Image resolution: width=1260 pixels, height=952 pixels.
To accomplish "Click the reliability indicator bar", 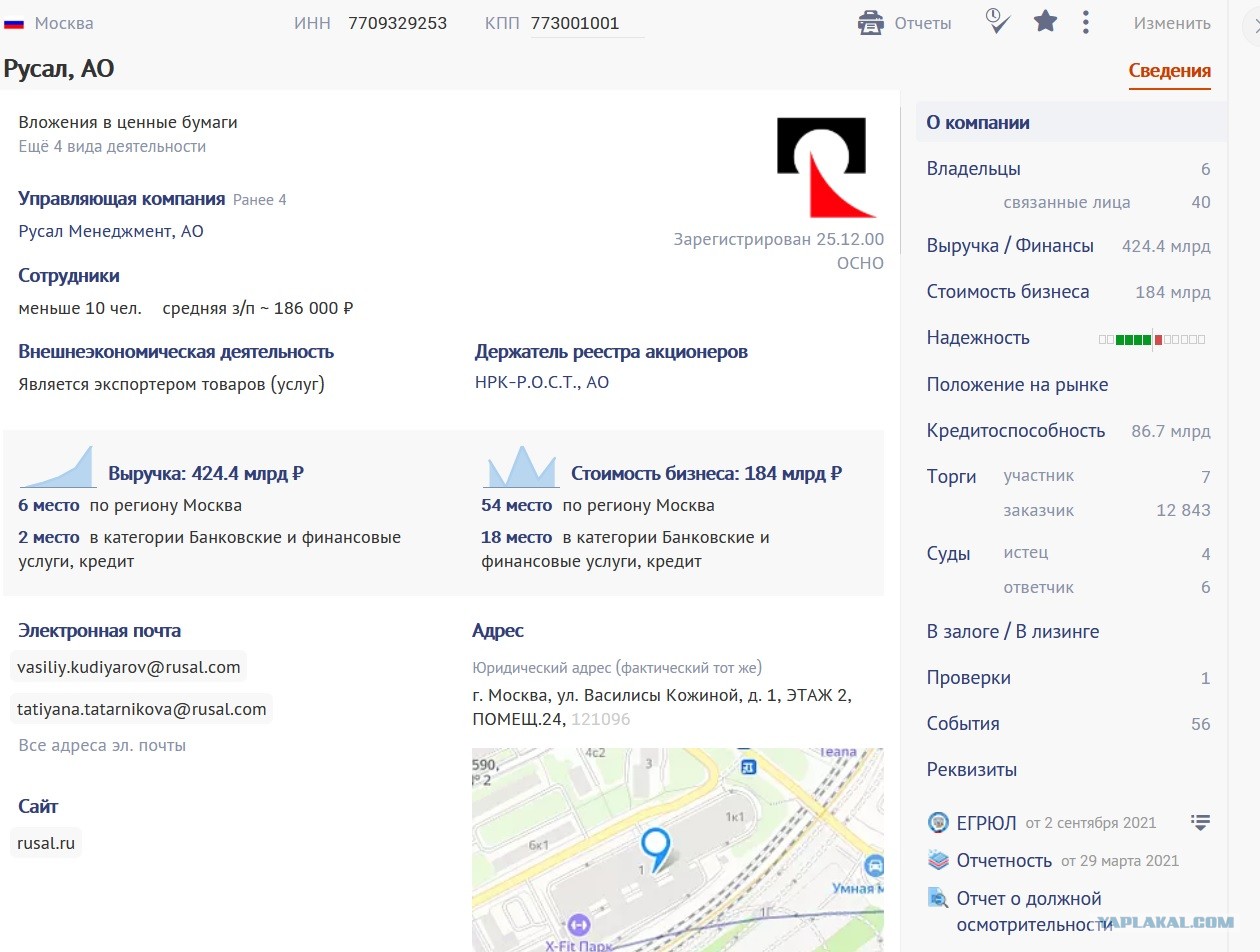I will tap(1152, 339).
